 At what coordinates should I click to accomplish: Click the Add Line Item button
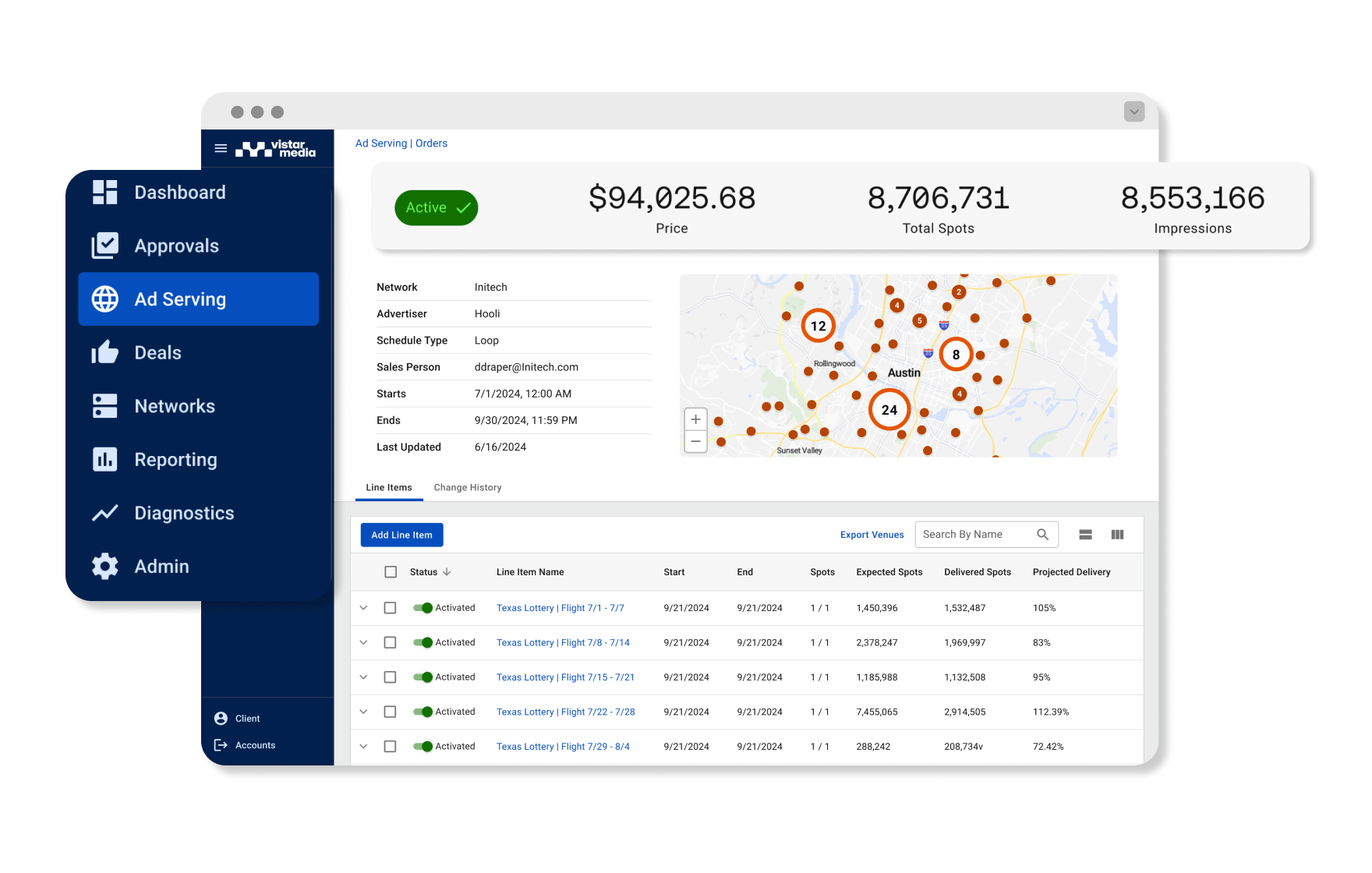(401, 535)
